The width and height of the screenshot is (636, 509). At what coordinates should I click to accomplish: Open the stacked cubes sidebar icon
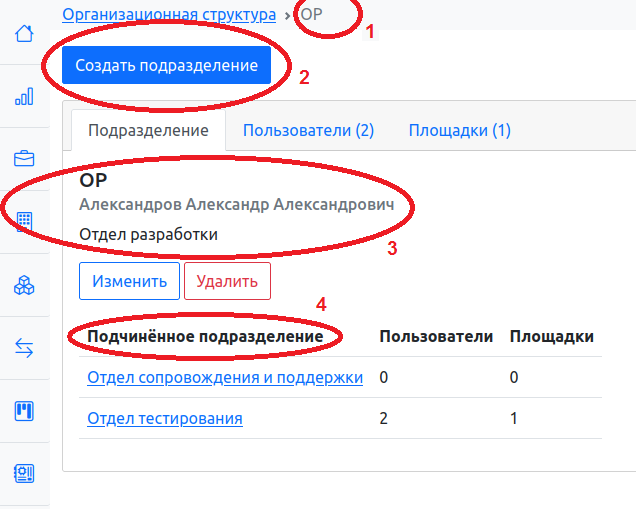pos(24,285)
